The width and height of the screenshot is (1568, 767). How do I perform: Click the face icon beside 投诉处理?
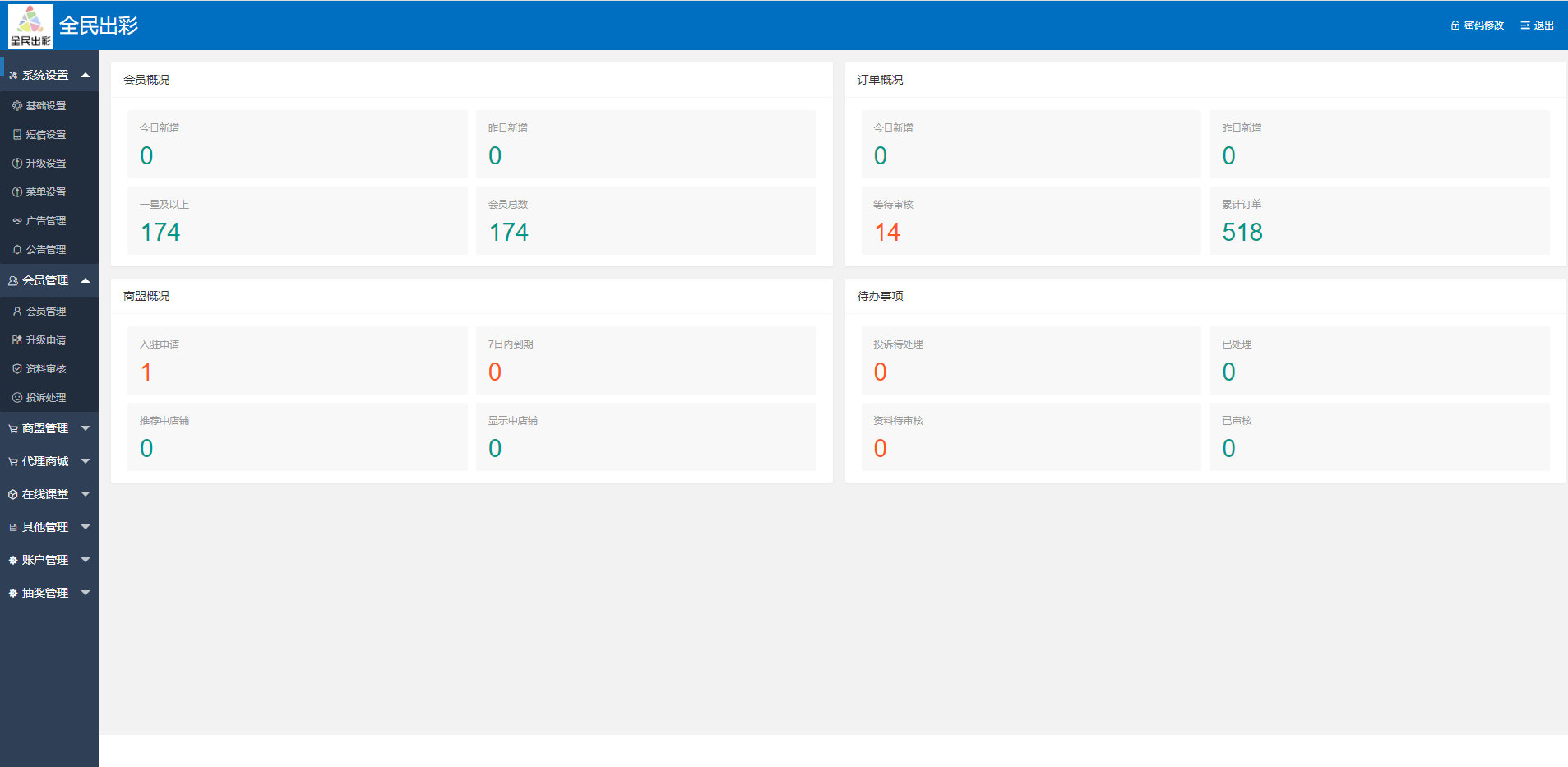pos(17,398)
